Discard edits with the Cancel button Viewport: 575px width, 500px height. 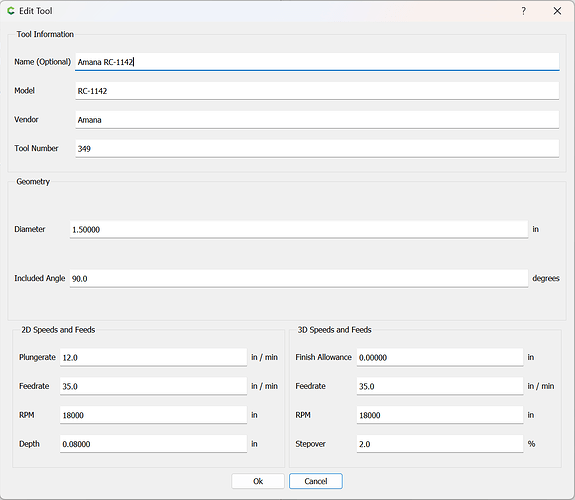[x=316, y=481]
